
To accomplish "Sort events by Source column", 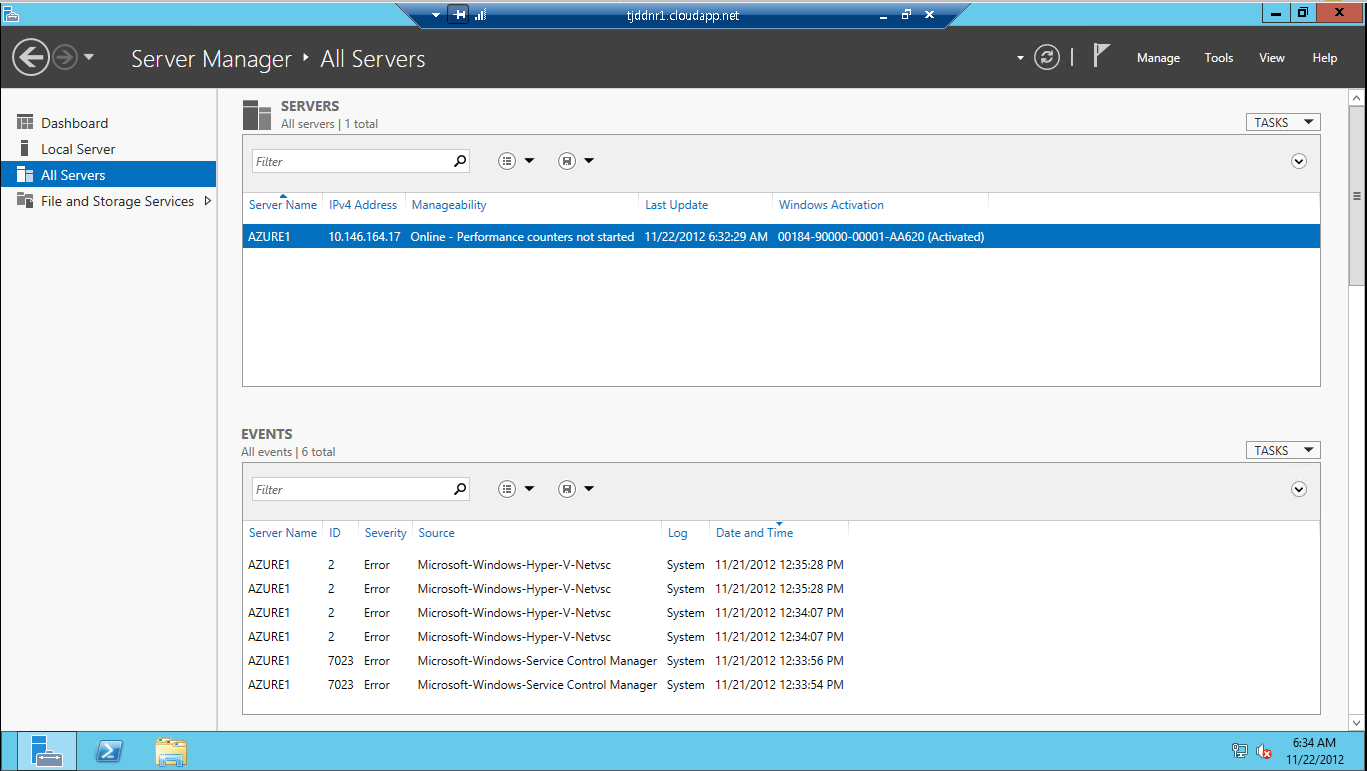I will 436,533.
